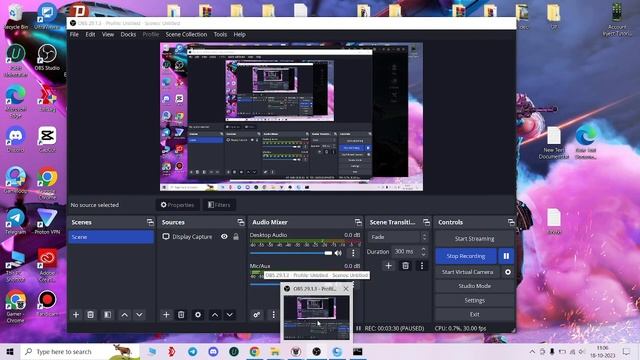The width and height of the screenshot is (640, 360).
Task: Mute Desktop Audio with speaker icon
Action: pos(338,253)
